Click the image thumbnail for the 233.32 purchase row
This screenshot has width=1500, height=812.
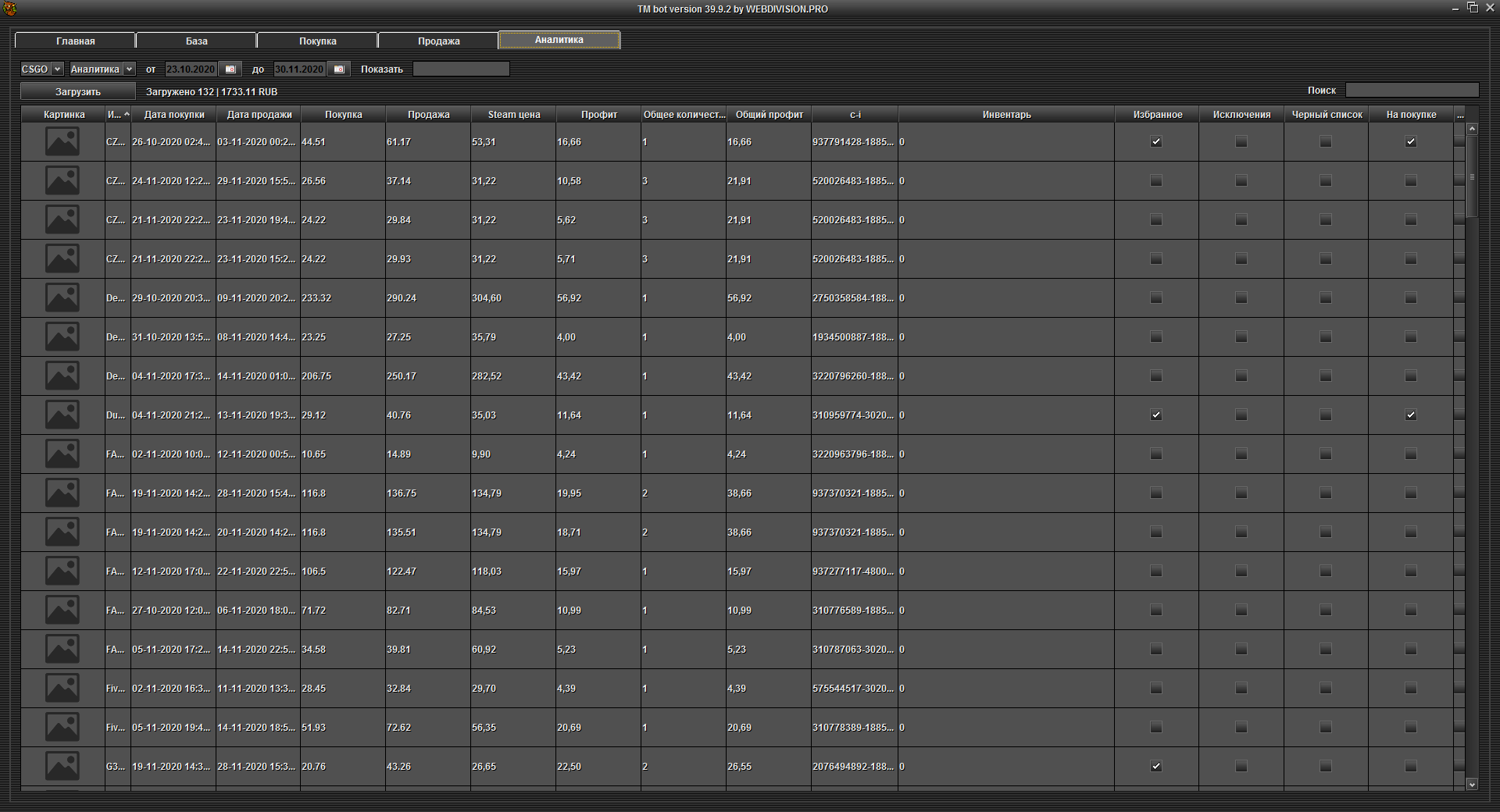coord(62,298)
